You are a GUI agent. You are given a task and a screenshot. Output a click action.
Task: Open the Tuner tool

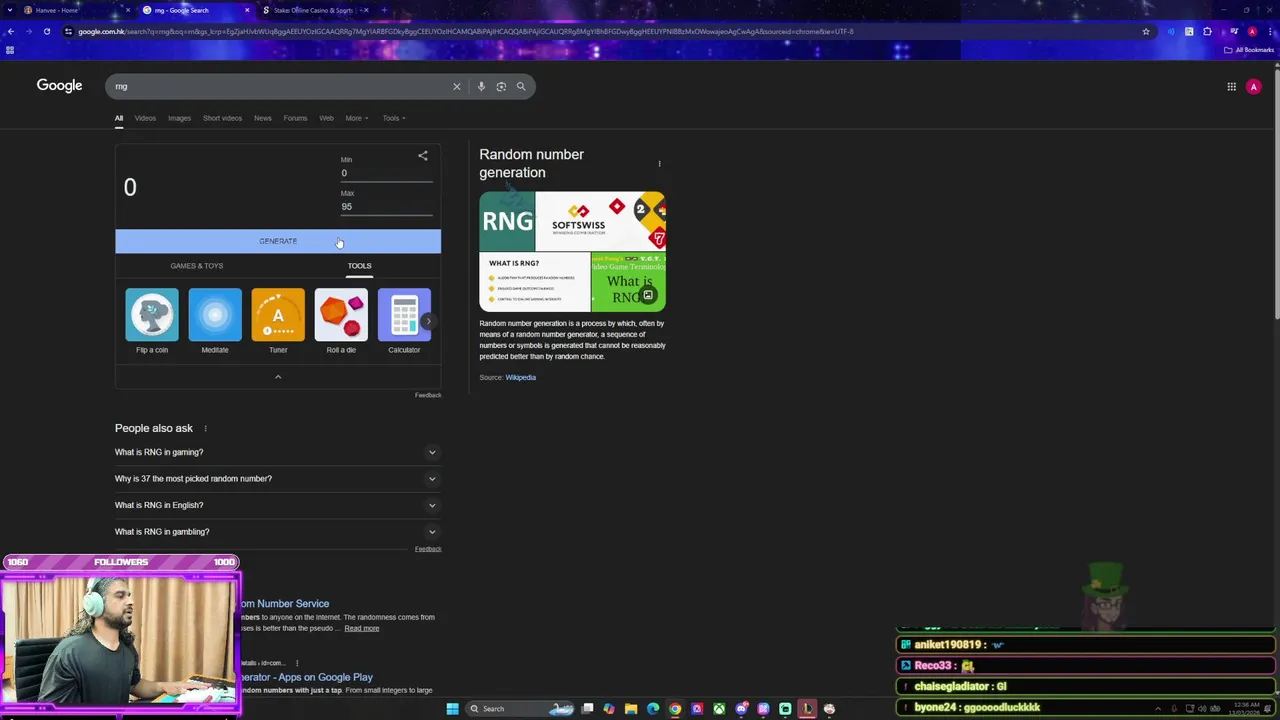[x=278, y=321]
